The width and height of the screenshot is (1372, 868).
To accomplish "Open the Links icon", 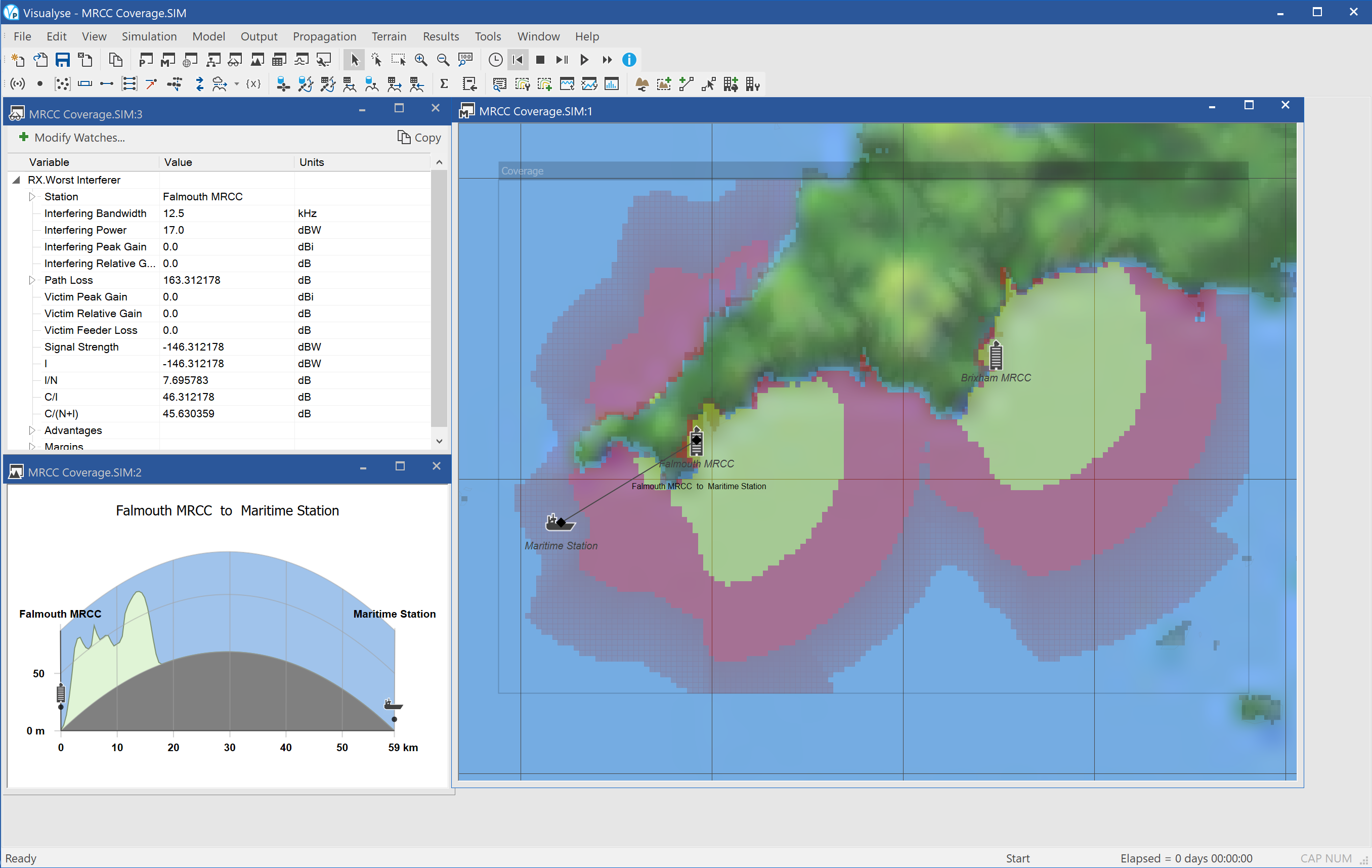I will click(107, 84).
